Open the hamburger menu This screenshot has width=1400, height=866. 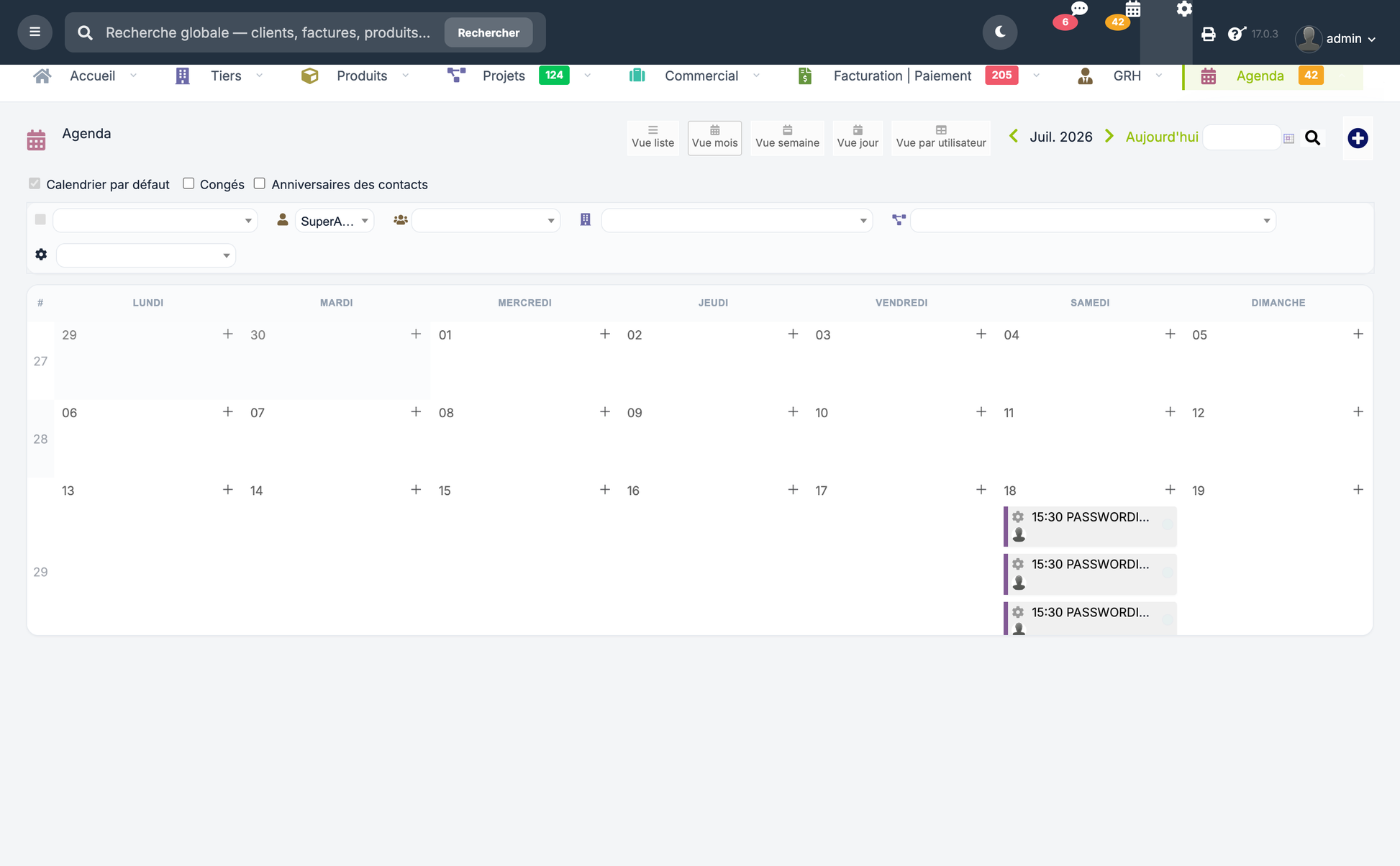[x=35, y=32]
